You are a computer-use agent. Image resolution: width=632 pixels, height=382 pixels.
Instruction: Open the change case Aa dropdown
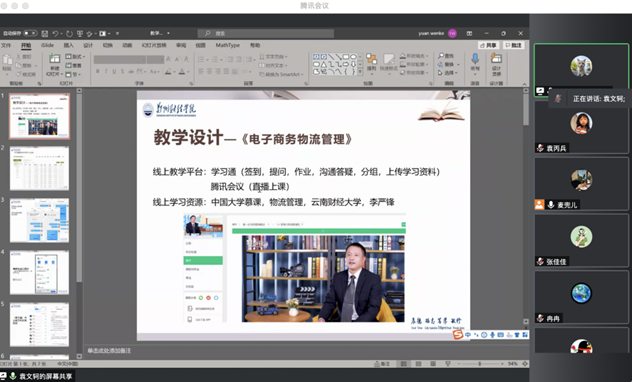[x=155, y=71]
